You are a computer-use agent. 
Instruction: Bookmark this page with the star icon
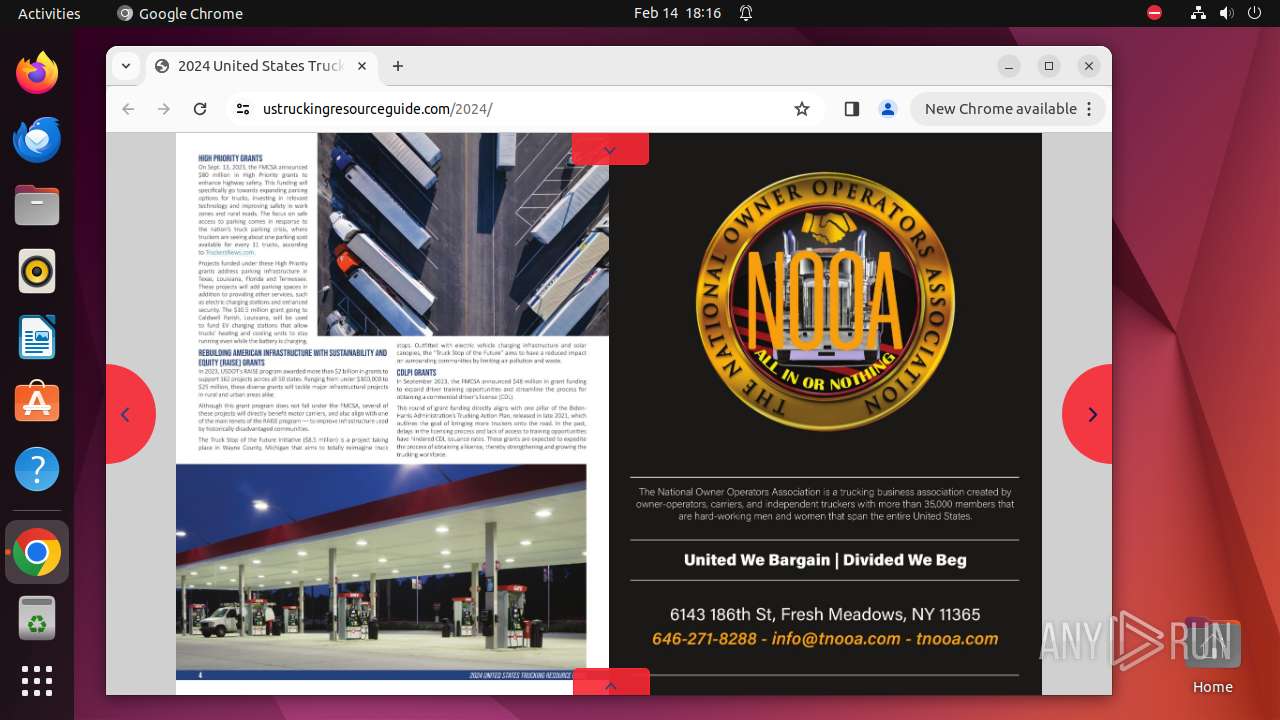pos(802,109)
